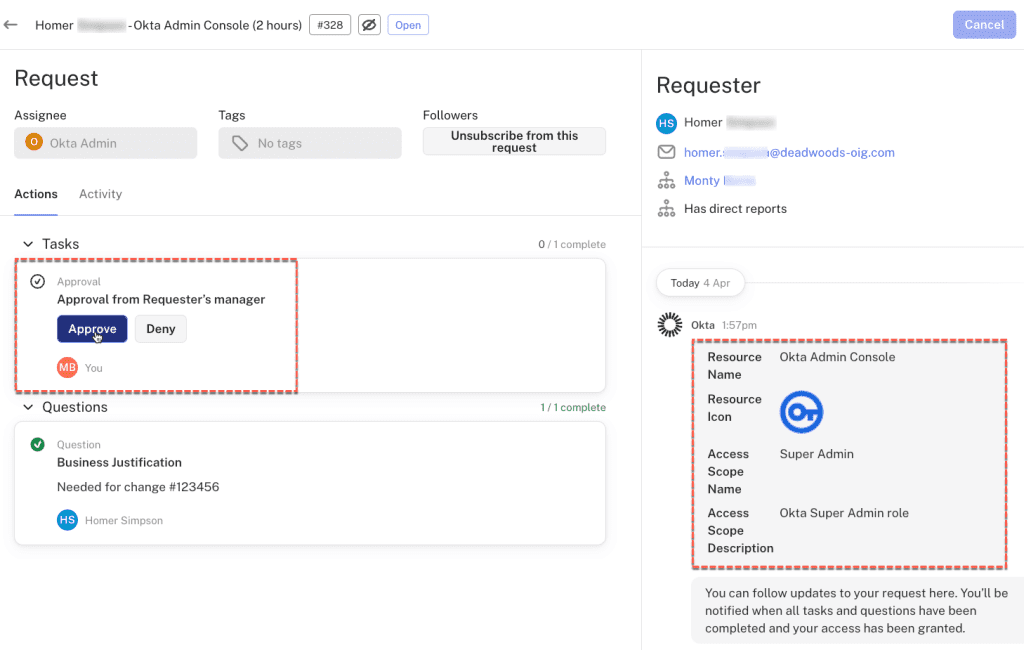Unsubscribe from this request
This screenshot has height=650, width=1024.
coord(514,141)
